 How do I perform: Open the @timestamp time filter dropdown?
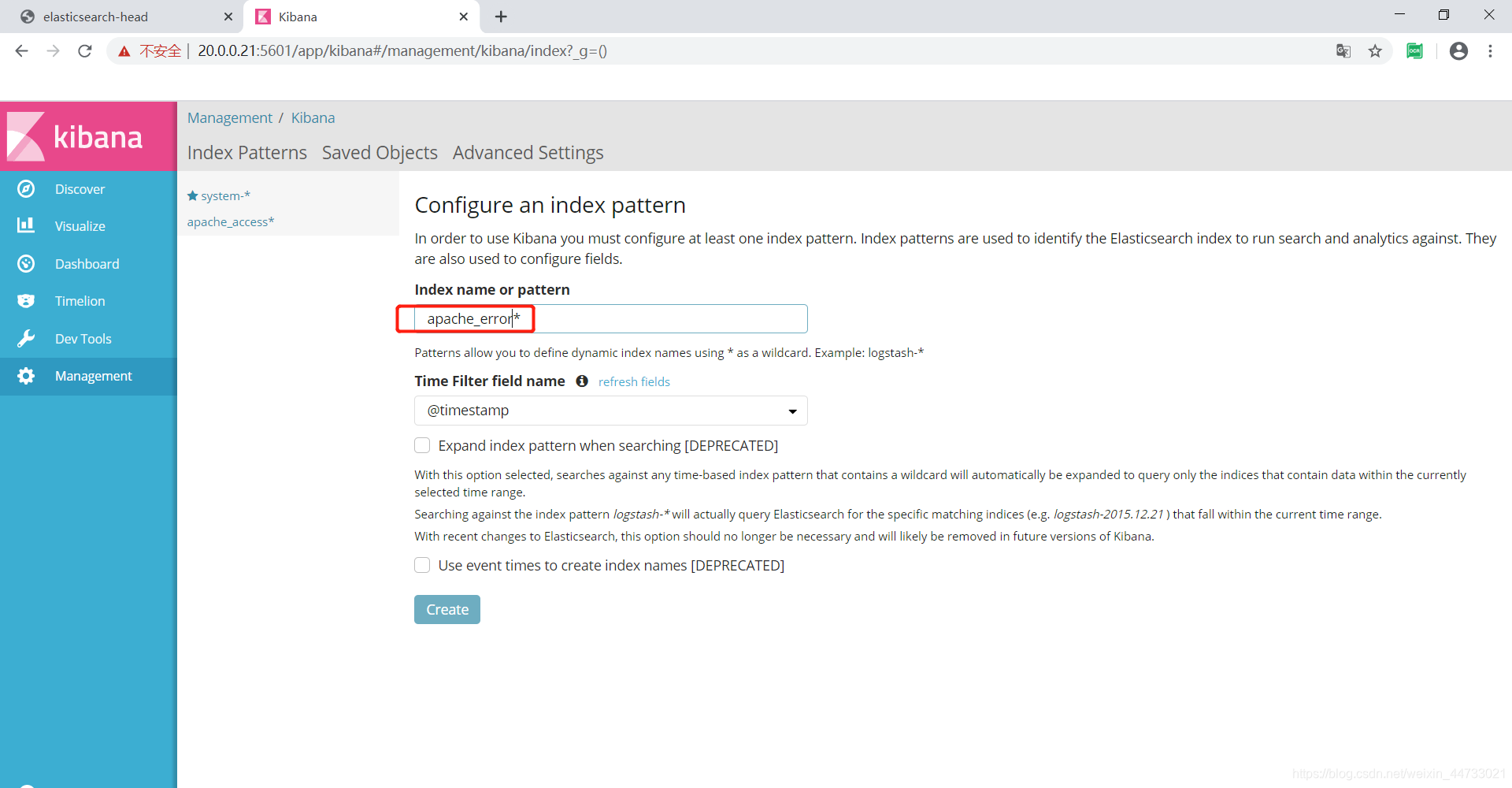click(611, 411)
